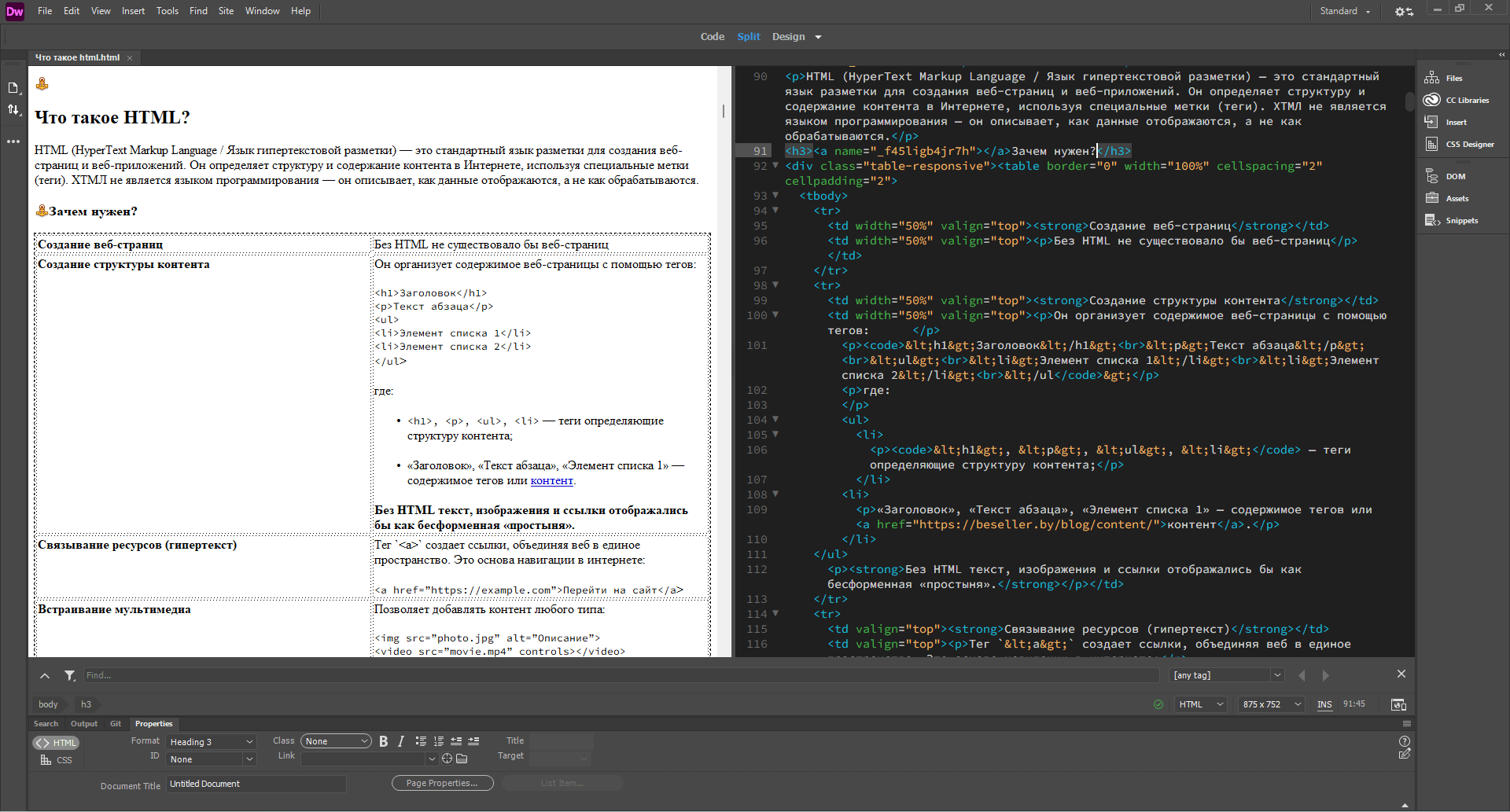This screenshot has width=1510, height=812.
Task: Click the filter icon beside Find field
Action: click(69, 675)
